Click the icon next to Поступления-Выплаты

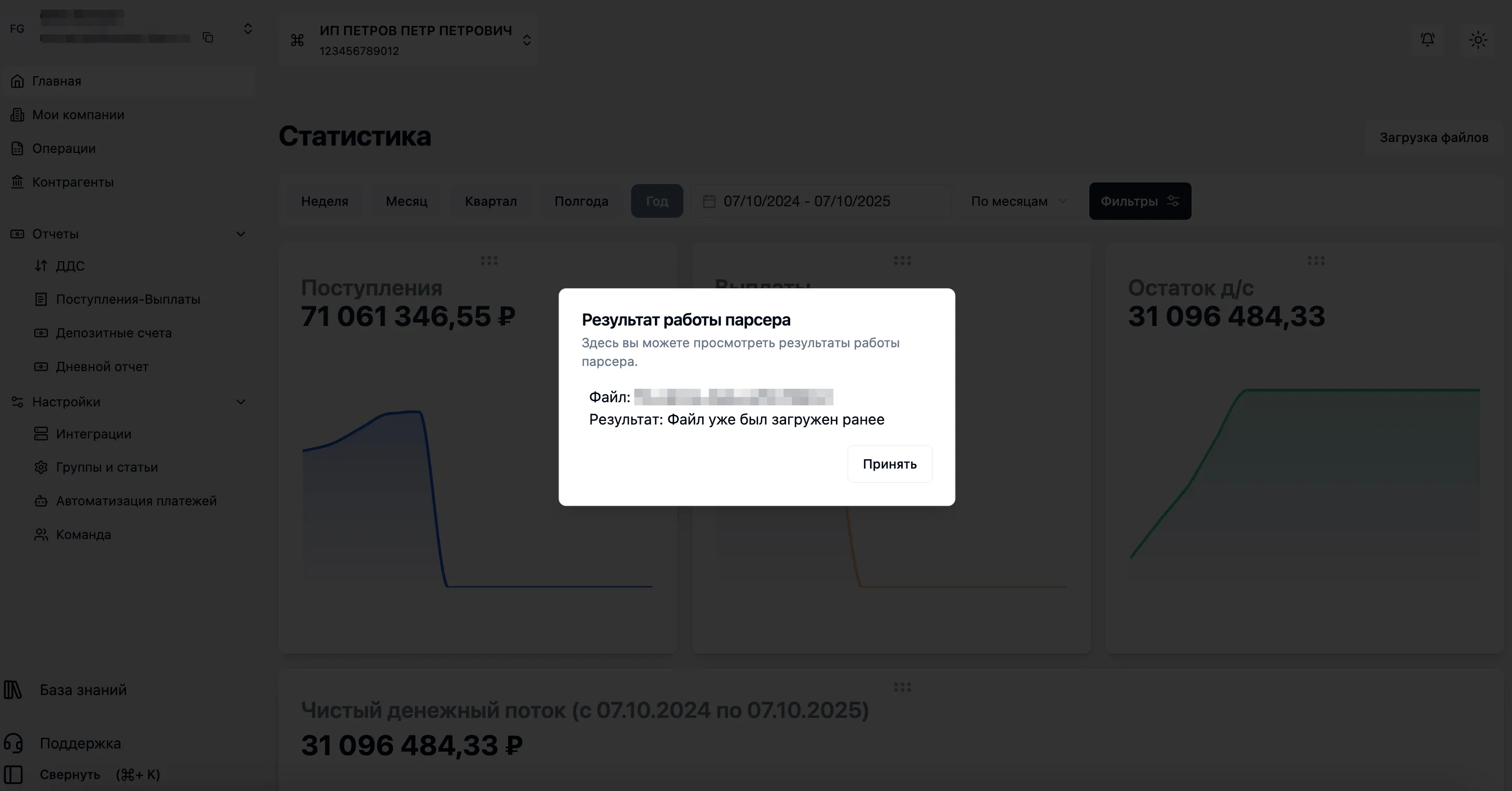[40, 299]
